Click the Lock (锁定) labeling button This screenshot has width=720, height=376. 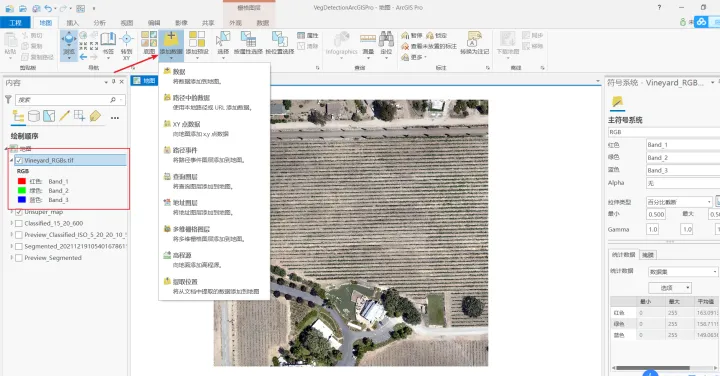click(x=436, y=35)
